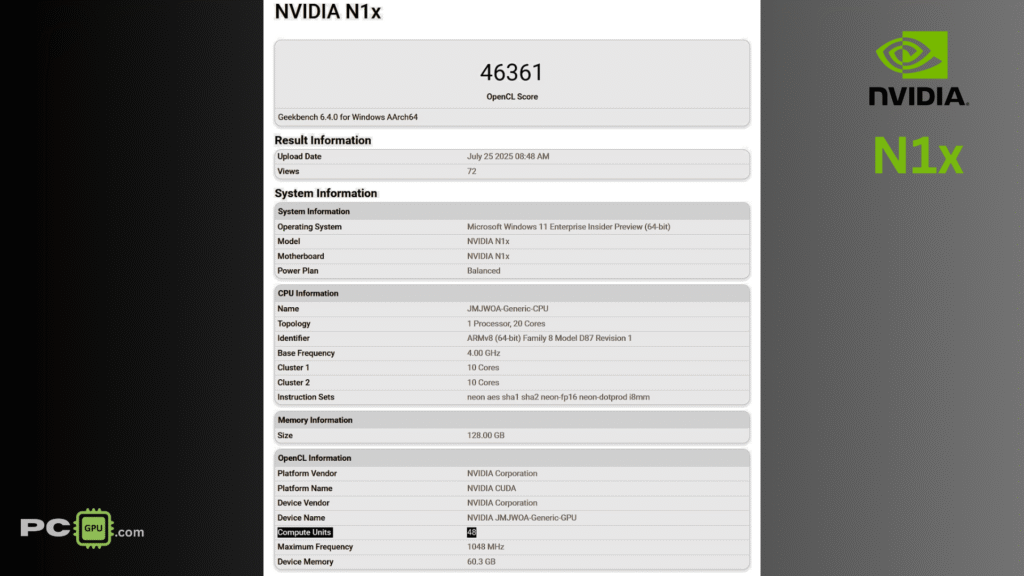Select the 1 Processor, 20 Cores value
Viewport: 1024px width, 576px height.
click(506, 324)
